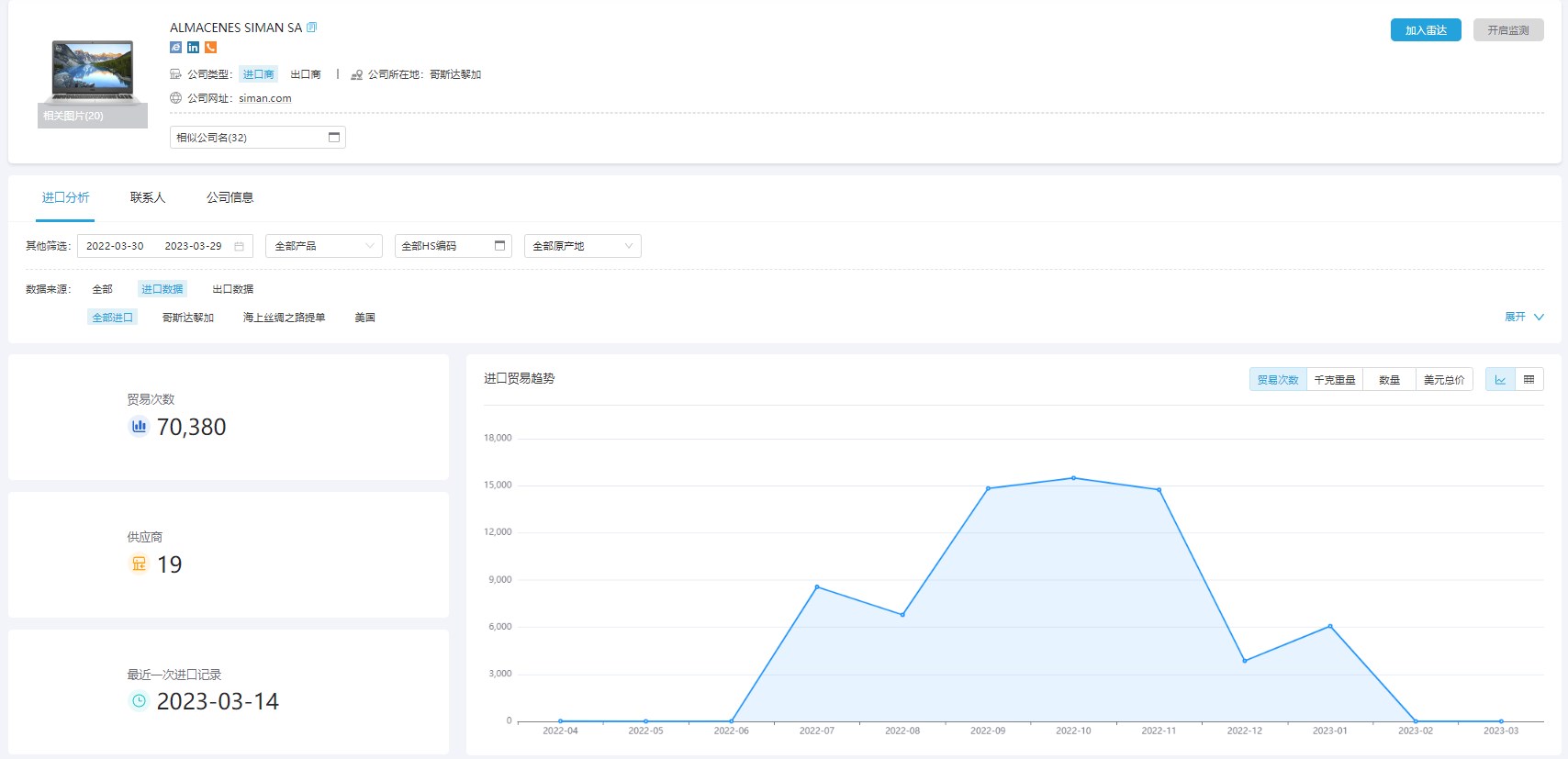Click the 公司所在地：哥斯达黎加 text
The height and width of the screenshot is (759, 1568).
coord(424,74)
